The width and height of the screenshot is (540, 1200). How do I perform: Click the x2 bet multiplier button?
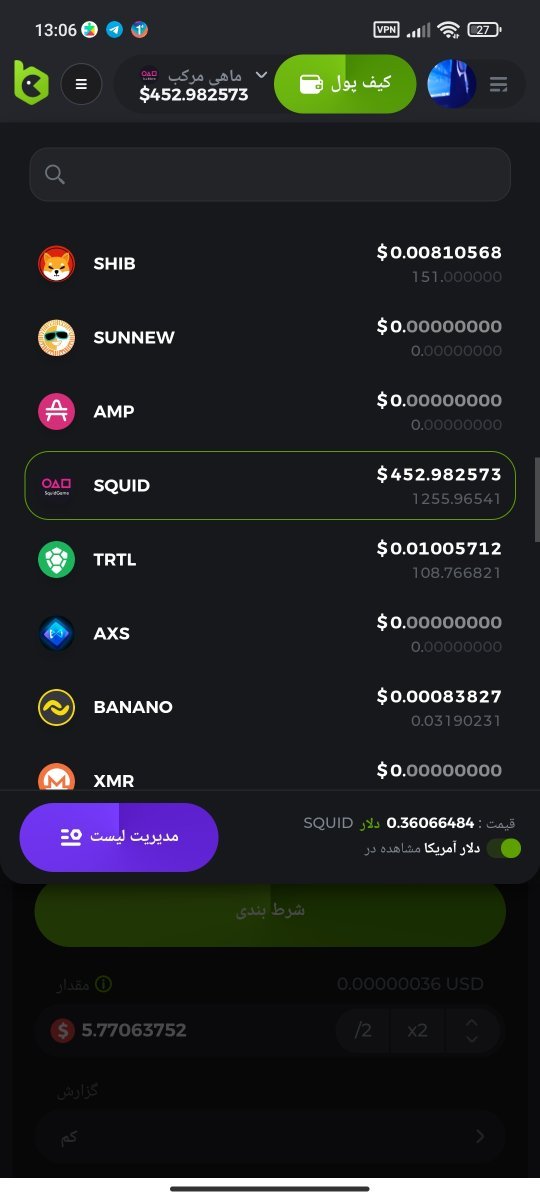tap(418, 1030)
